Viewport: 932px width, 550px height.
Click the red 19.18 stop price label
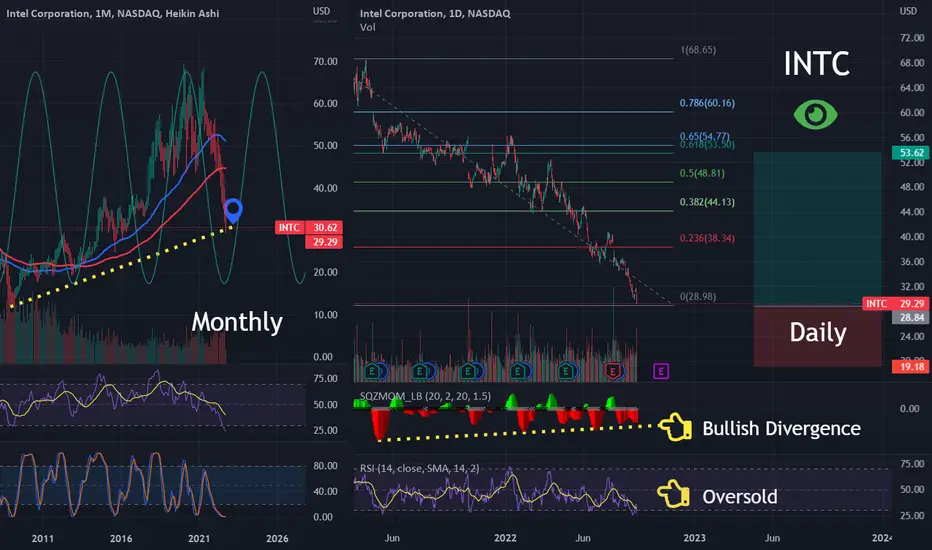pos(911,366)
